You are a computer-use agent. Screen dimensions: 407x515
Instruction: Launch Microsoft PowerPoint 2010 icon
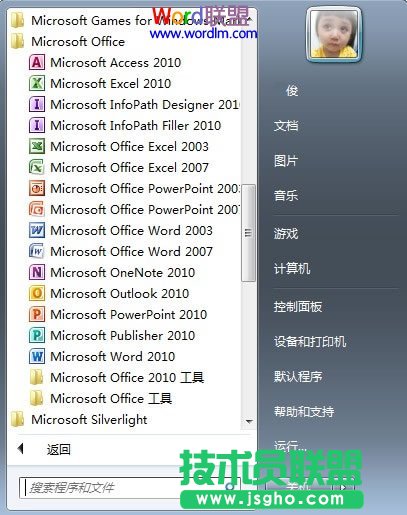click(37, 314)
